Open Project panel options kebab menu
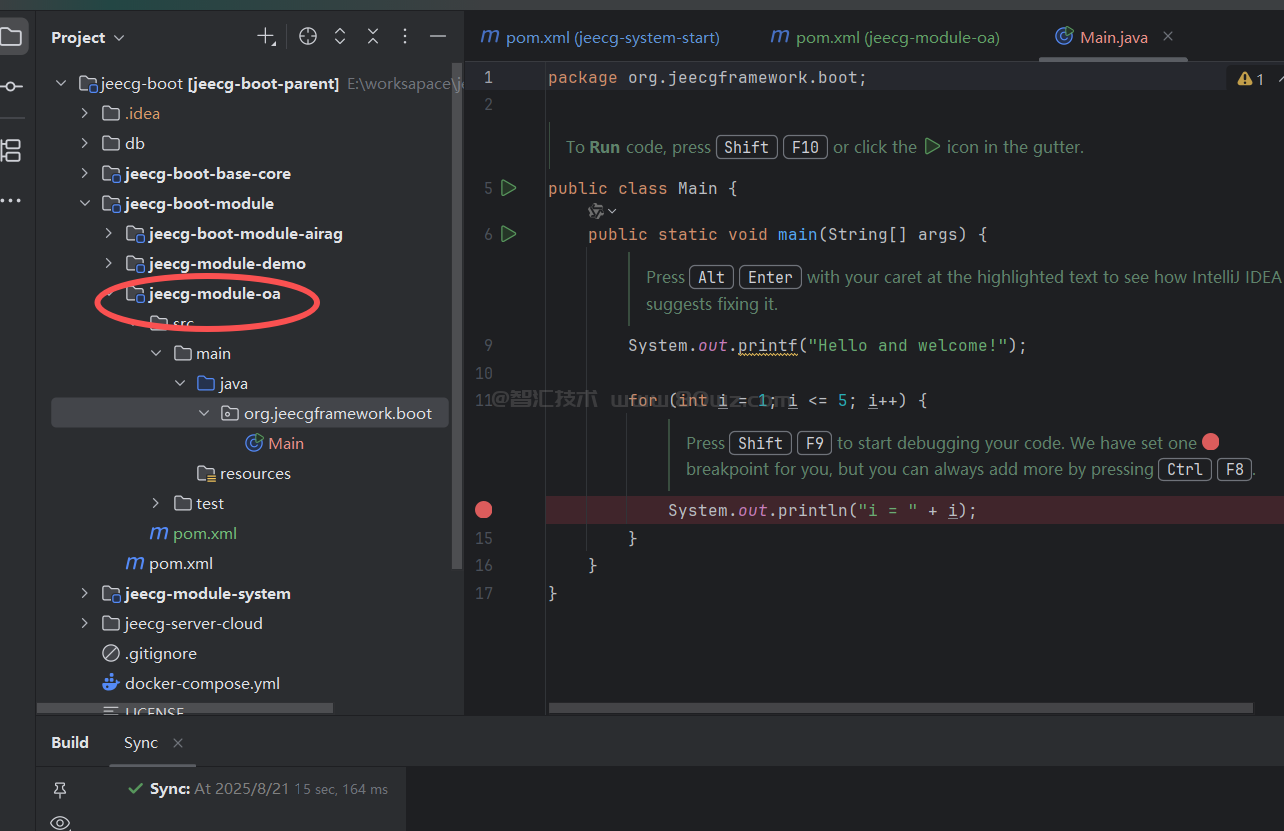1284x831 pixels. tap(405, 37)
